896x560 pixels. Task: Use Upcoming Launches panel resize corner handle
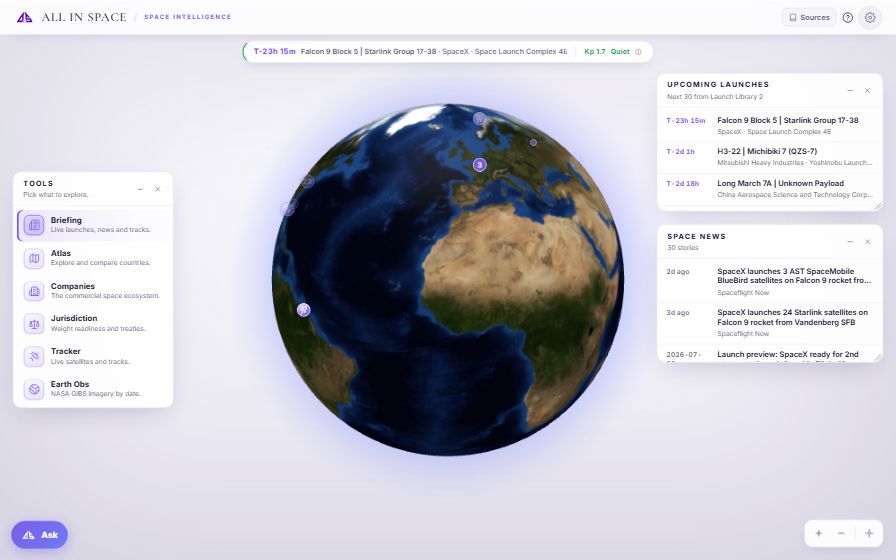click(x=878, y=206)
